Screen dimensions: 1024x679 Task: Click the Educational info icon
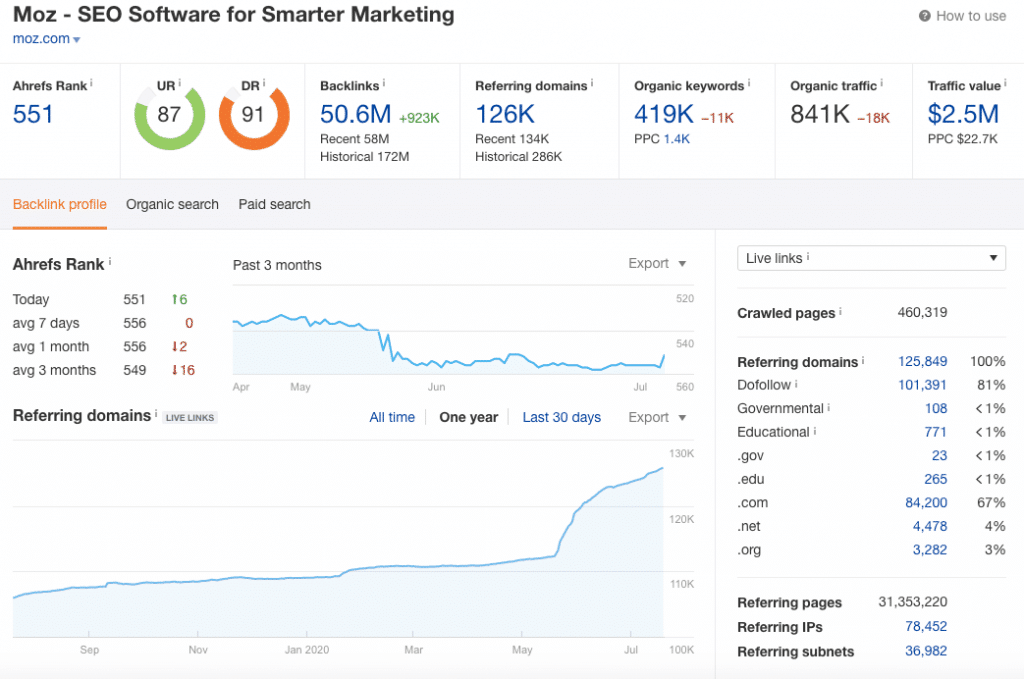tap(815, 430)
